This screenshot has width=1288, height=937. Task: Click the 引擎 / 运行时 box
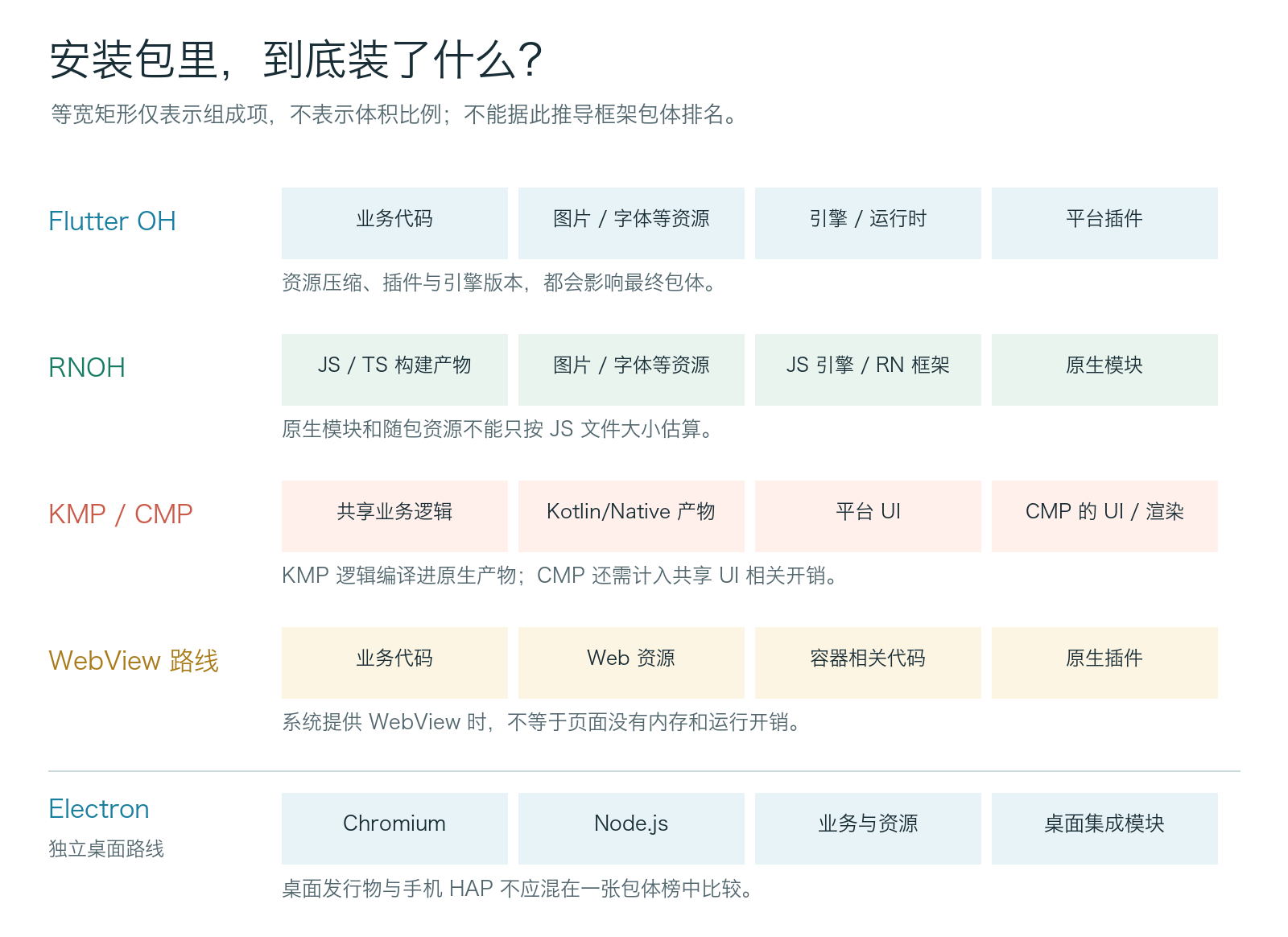(x=868, y=223)
